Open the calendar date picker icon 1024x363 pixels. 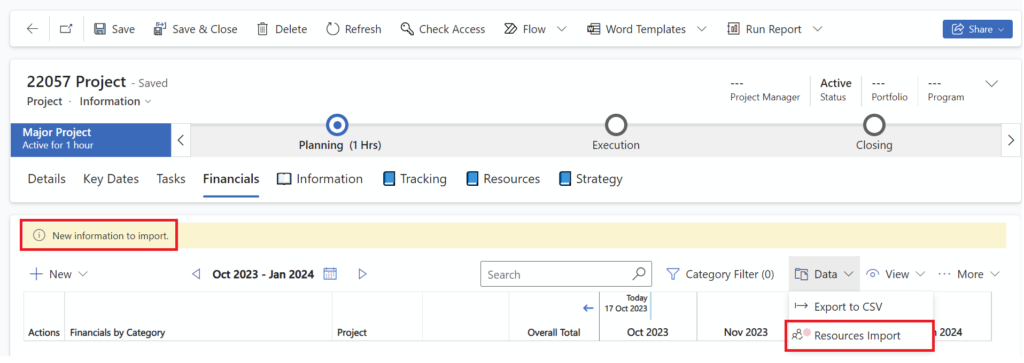point(330,274)
